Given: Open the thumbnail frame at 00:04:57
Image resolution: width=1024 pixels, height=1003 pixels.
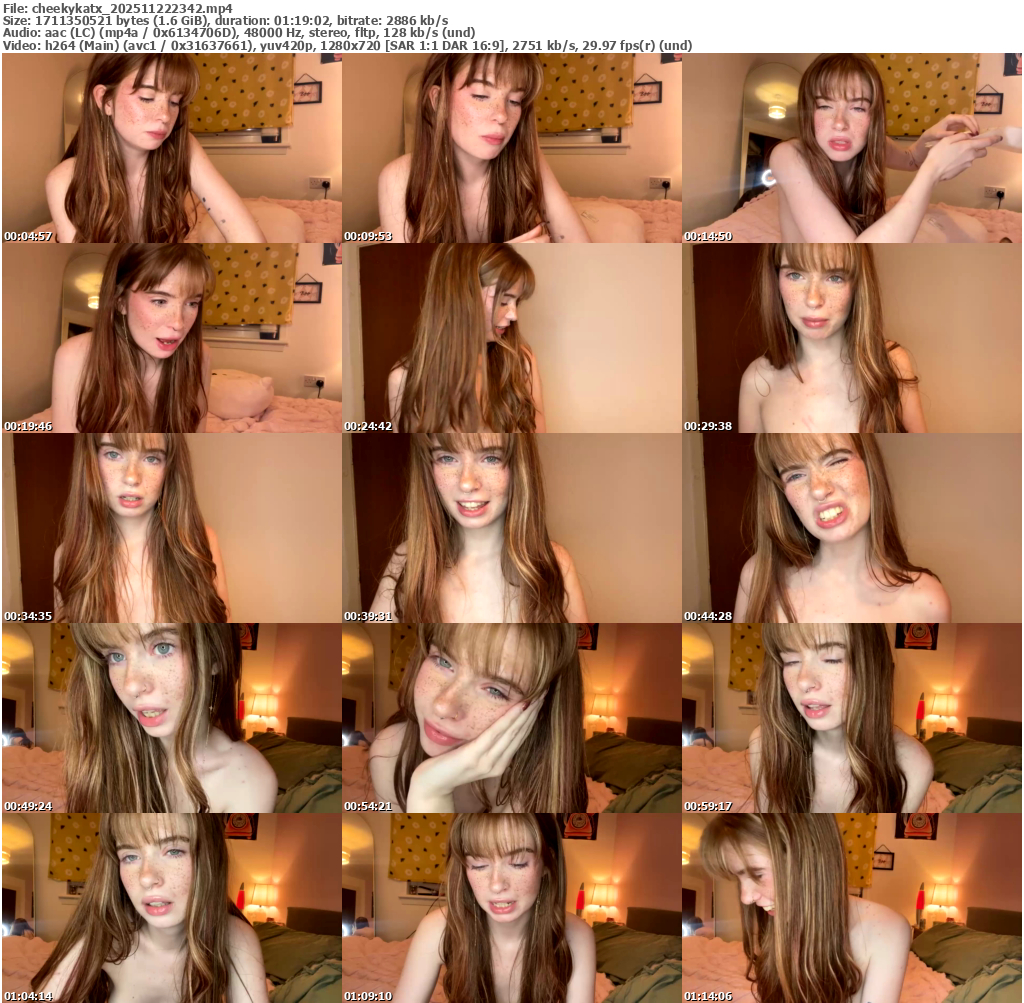Looking at the screenshot, I should (x=172, y=148).
